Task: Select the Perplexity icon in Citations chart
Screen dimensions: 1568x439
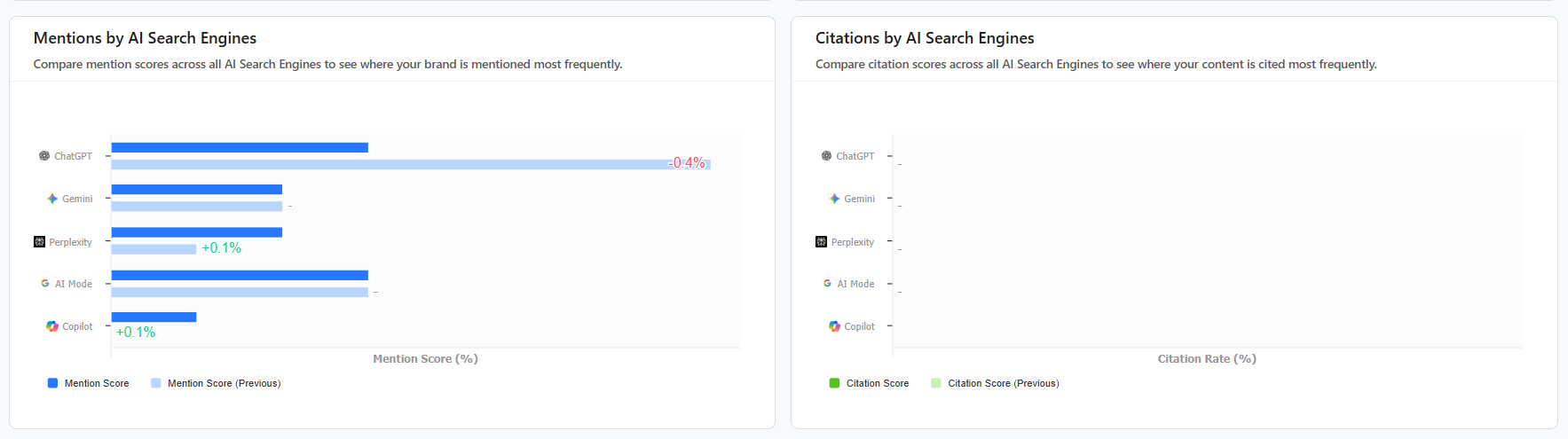Action: tap(821, 242)
